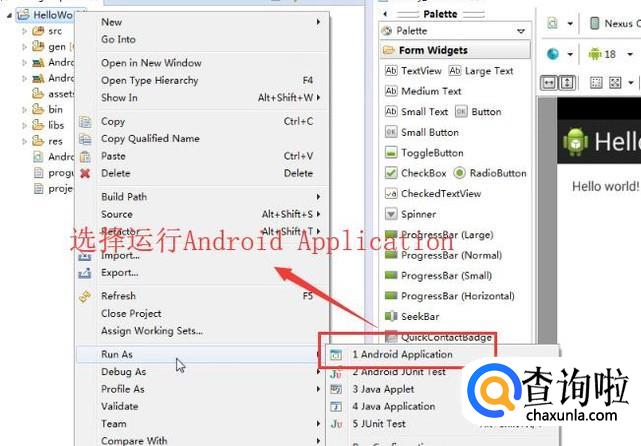Click the red Delete icon in context menu
Viewport: 641px width, 446px height.
tap(85, 173)
